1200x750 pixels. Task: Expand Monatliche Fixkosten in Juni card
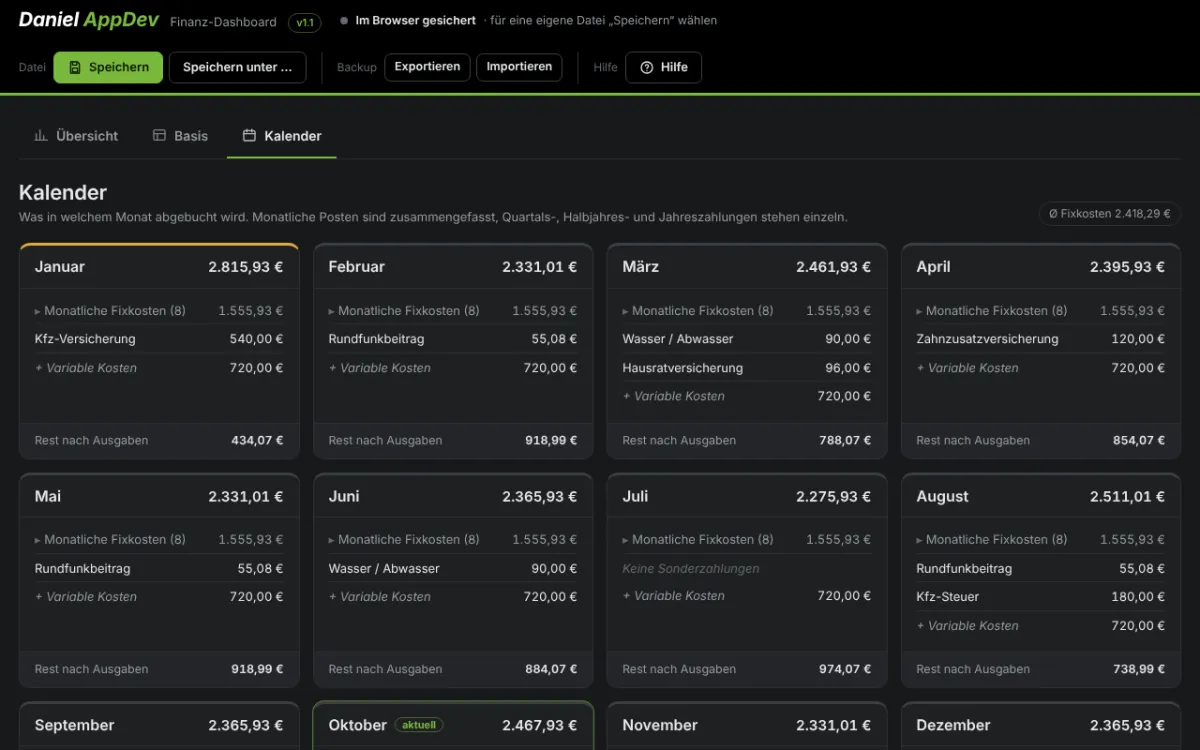404,540
